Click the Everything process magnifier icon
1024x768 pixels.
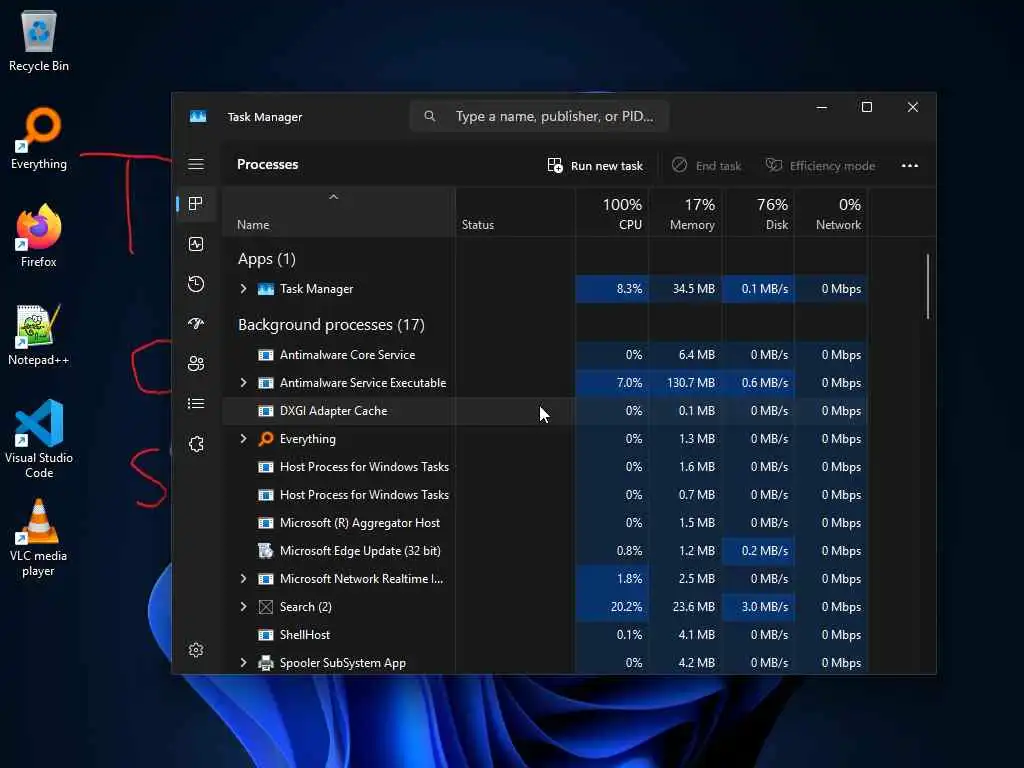click(x=266, y=439)
